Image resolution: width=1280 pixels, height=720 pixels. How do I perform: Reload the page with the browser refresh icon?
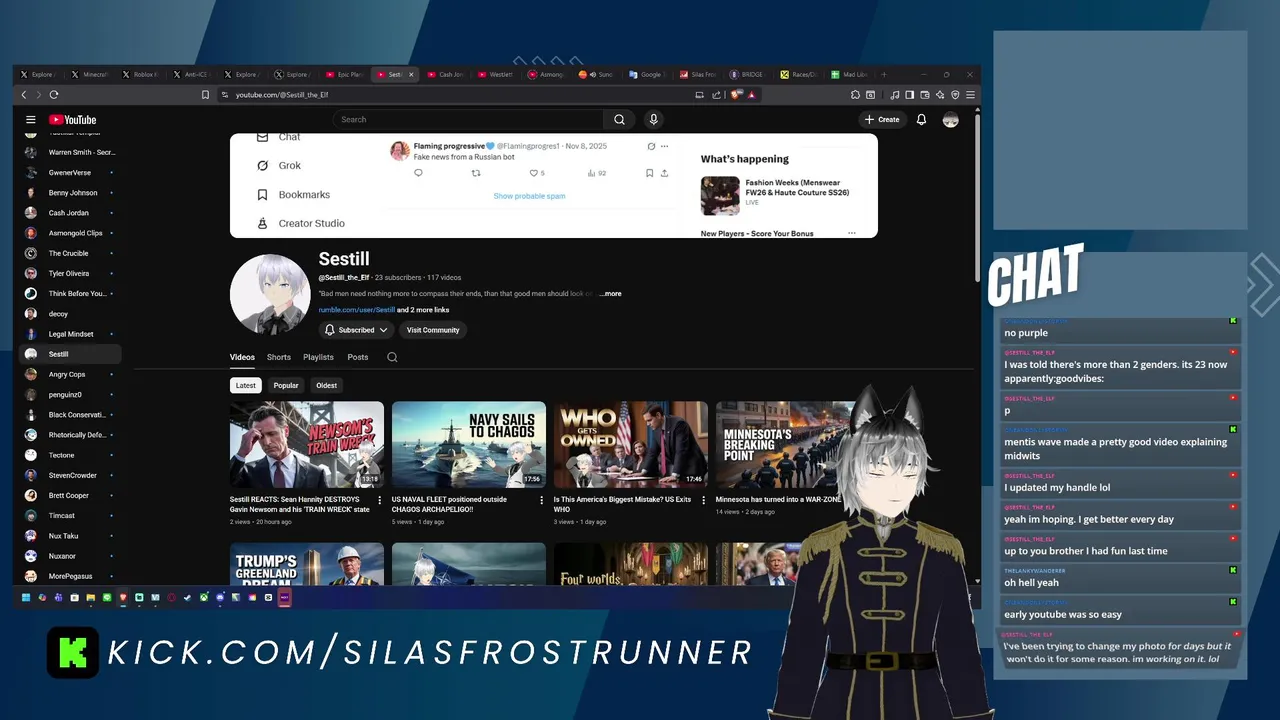54,95
